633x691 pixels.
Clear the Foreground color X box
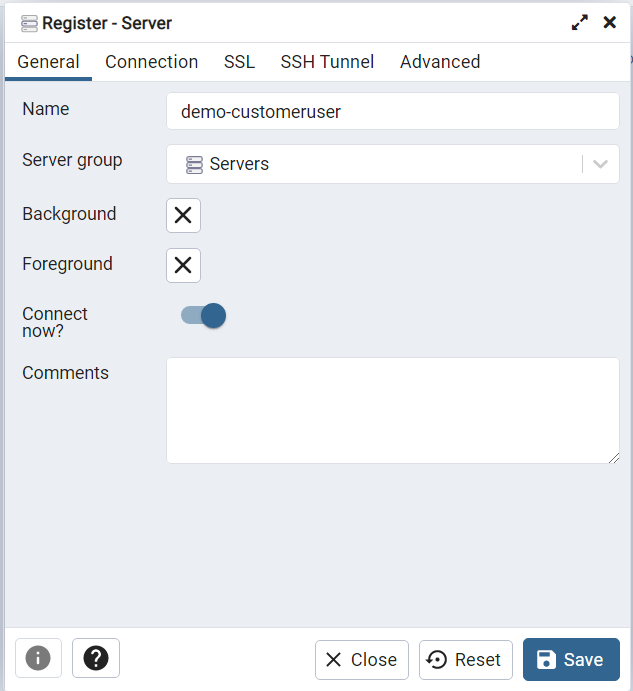click(183, 265)
